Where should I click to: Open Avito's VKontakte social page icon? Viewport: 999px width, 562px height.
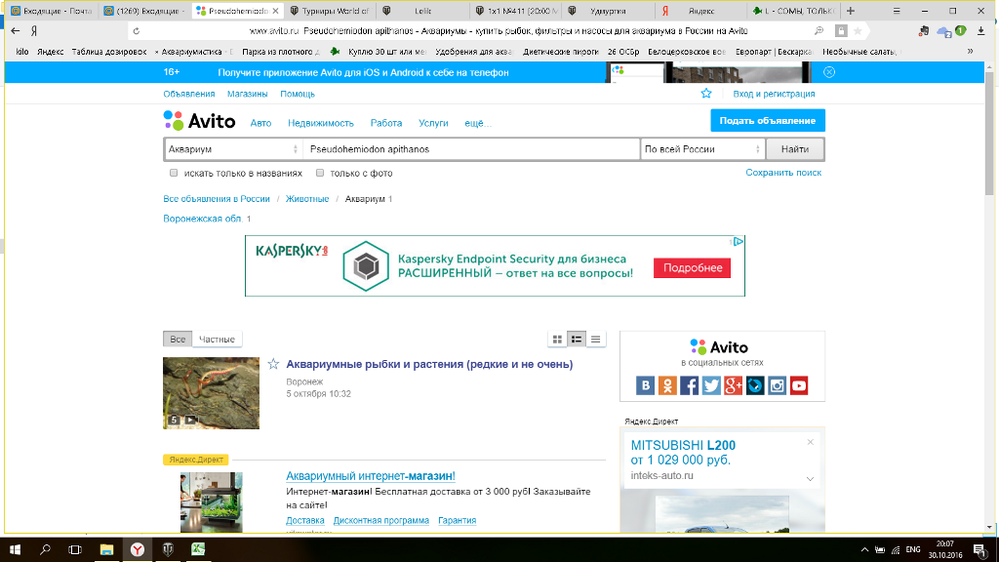click(645, 385)
